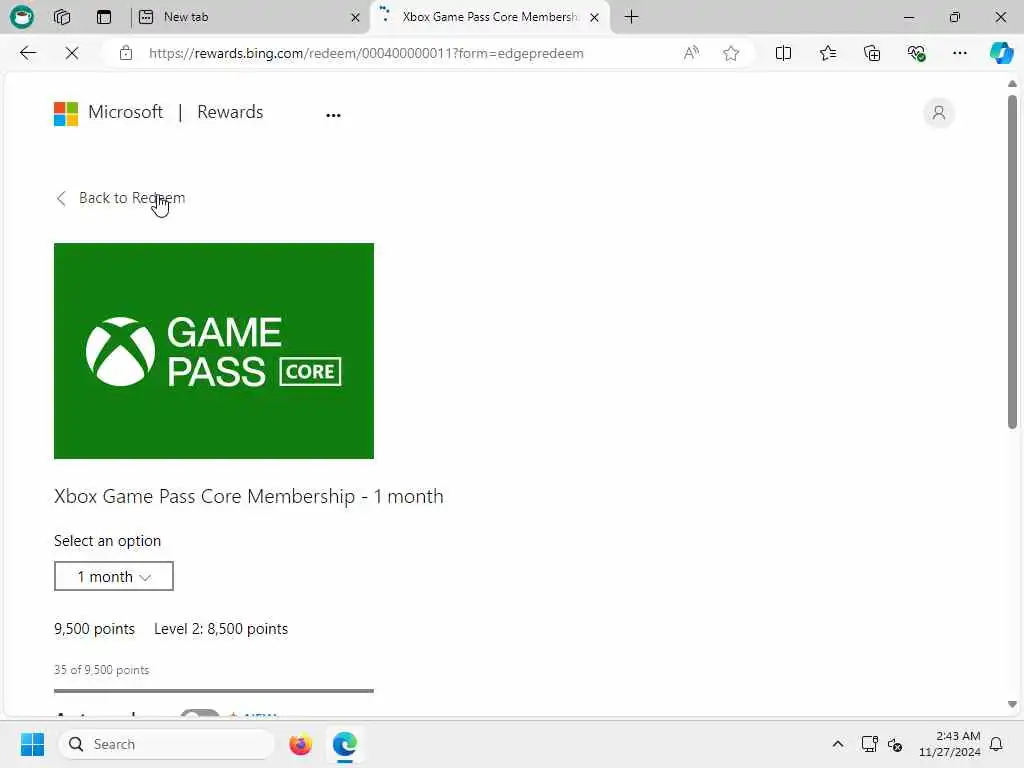Add page to favorites star icon
The width and height of the screenshot is (1024, 768).
[731, 53]
